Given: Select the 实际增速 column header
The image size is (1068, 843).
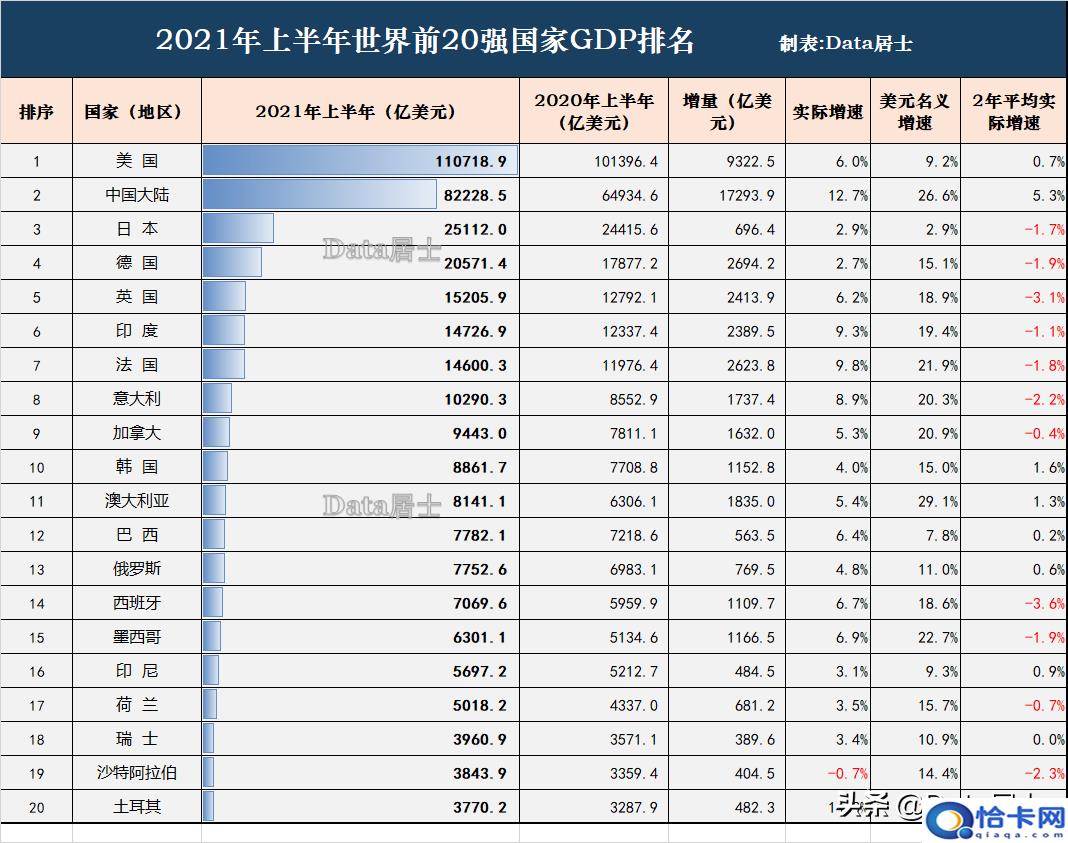Looking at the screenshot, I should [x=827, y=112].
